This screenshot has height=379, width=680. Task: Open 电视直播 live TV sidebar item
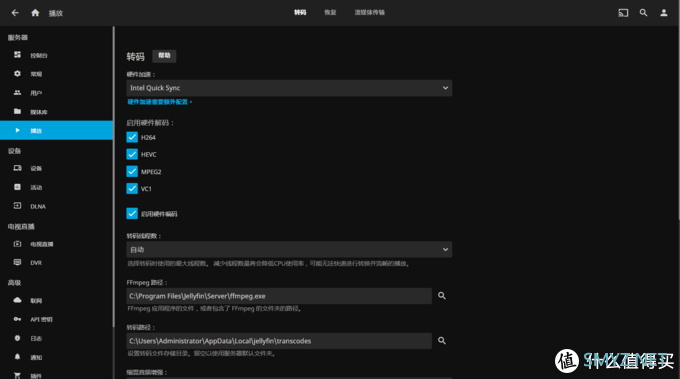point(56,244)
